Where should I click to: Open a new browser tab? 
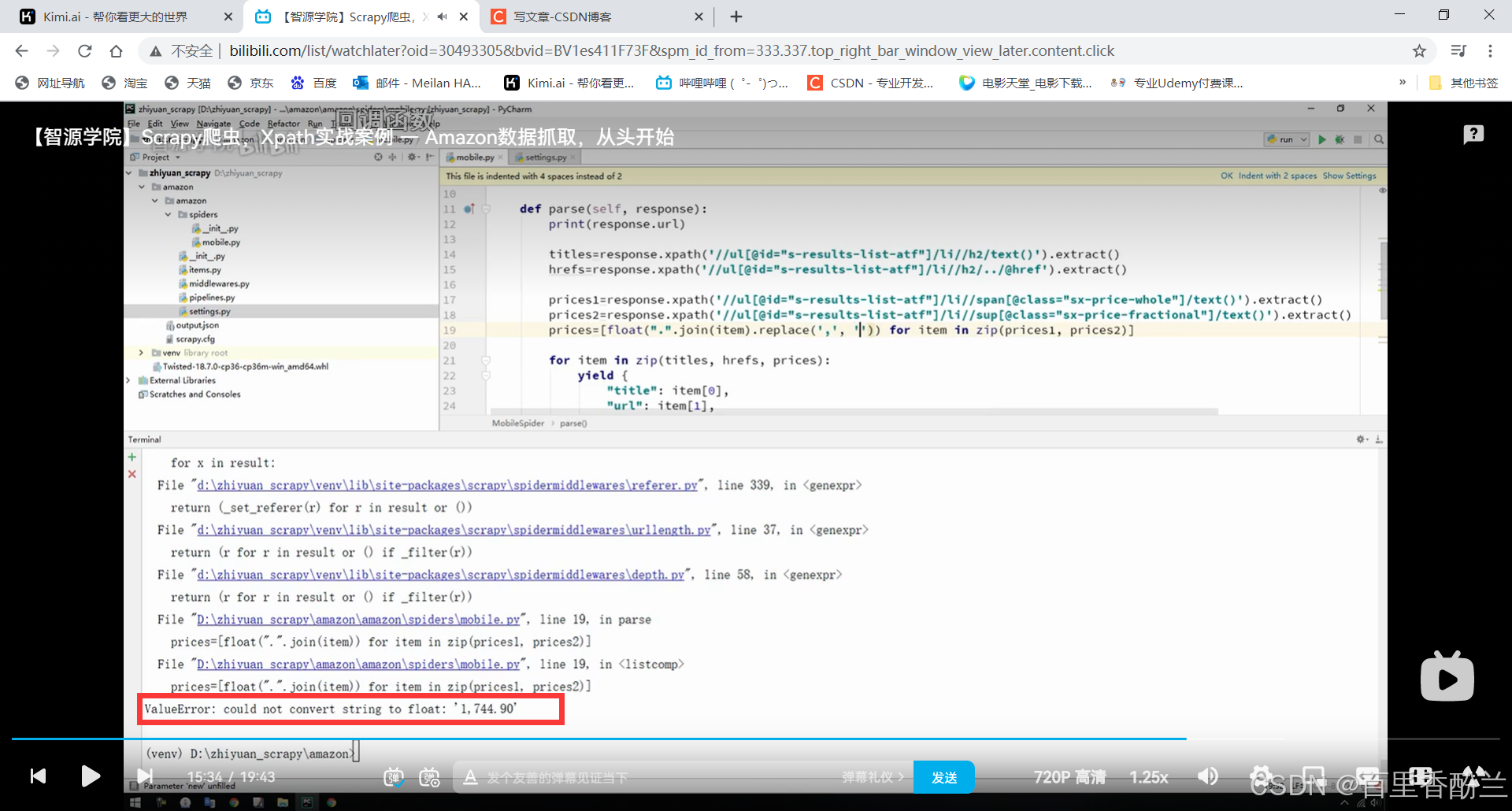tap(736, 17)
